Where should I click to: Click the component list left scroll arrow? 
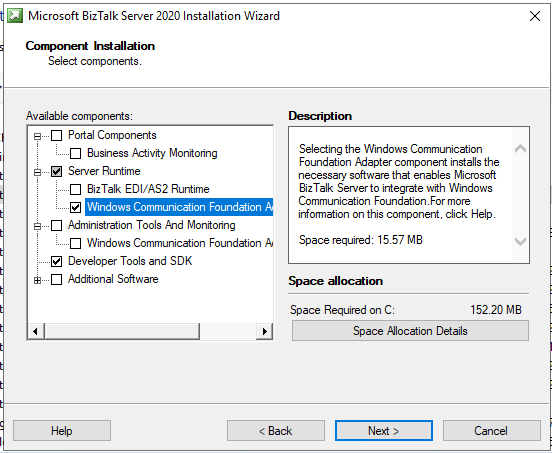click(x=36, y=332)
